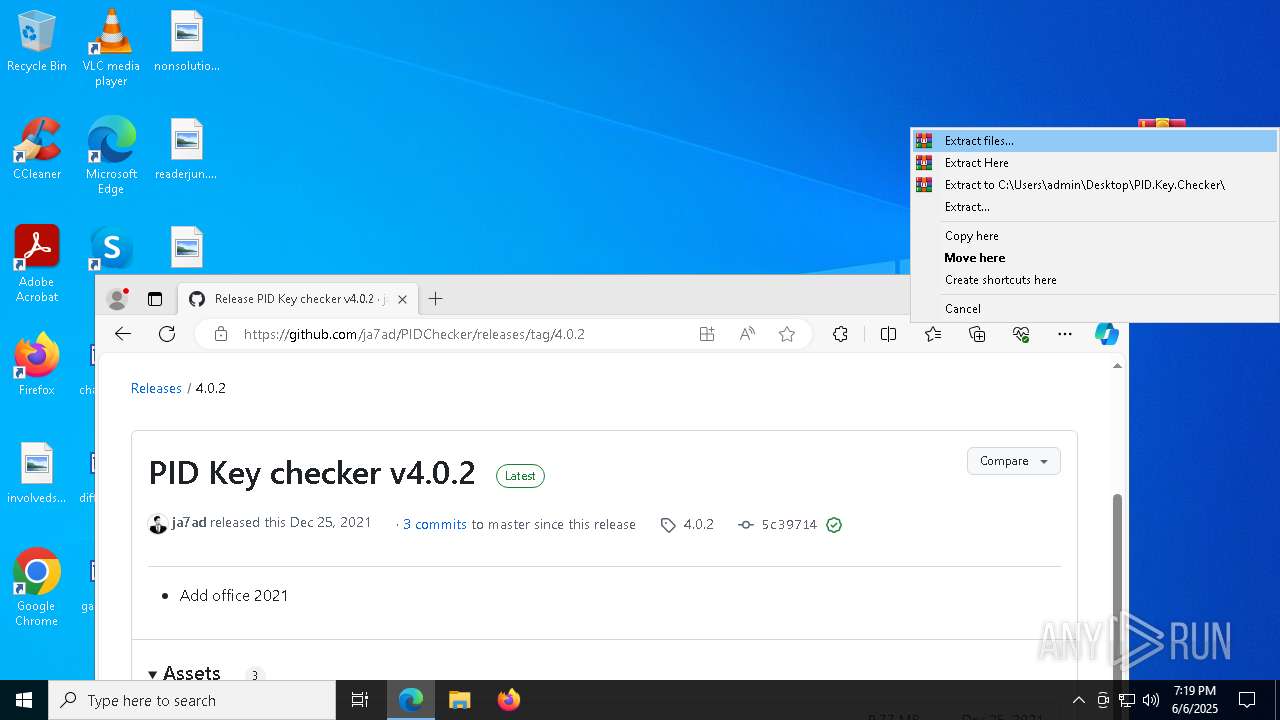Click the Edge profile avatar icon
The image size is (1280, 720).
pyautogui.click(x=117, y=298)
